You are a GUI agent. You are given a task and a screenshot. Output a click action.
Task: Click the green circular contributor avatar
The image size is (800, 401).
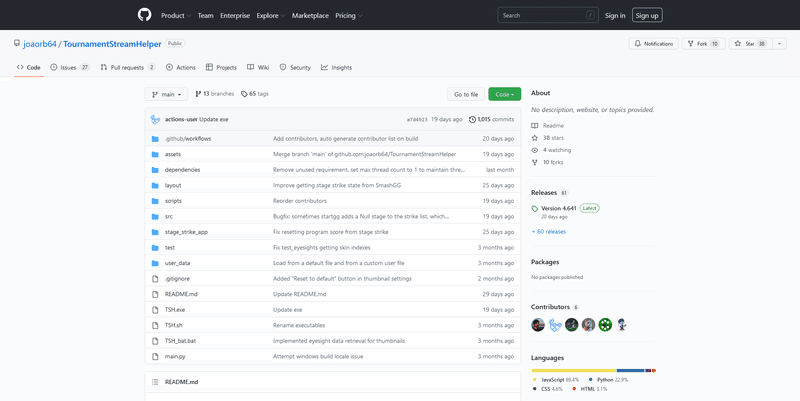pos(605,324)
